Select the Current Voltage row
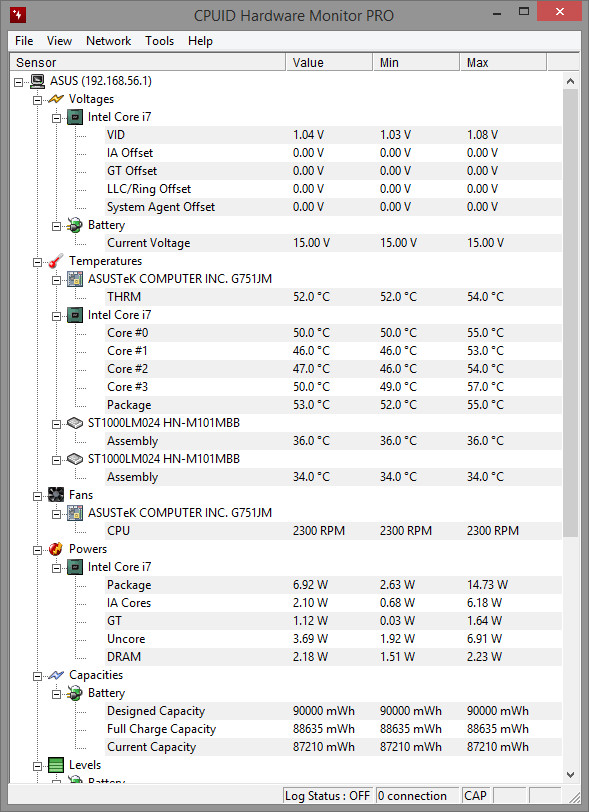Screen dimensions: 589x812 [334, 243]
